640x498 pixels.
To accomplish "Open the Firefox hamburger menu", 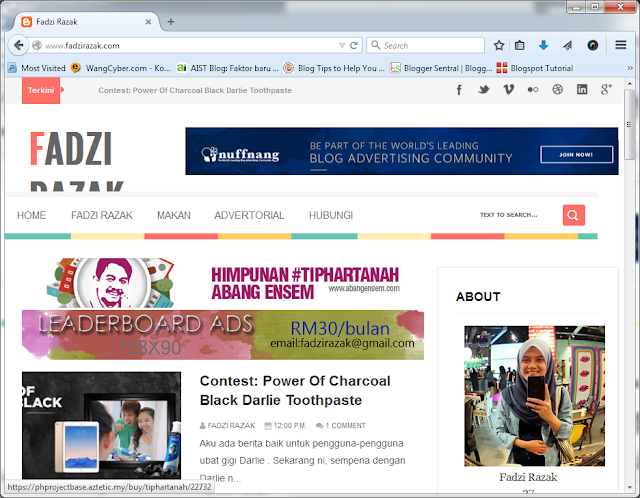I will [x=621, y=45].
